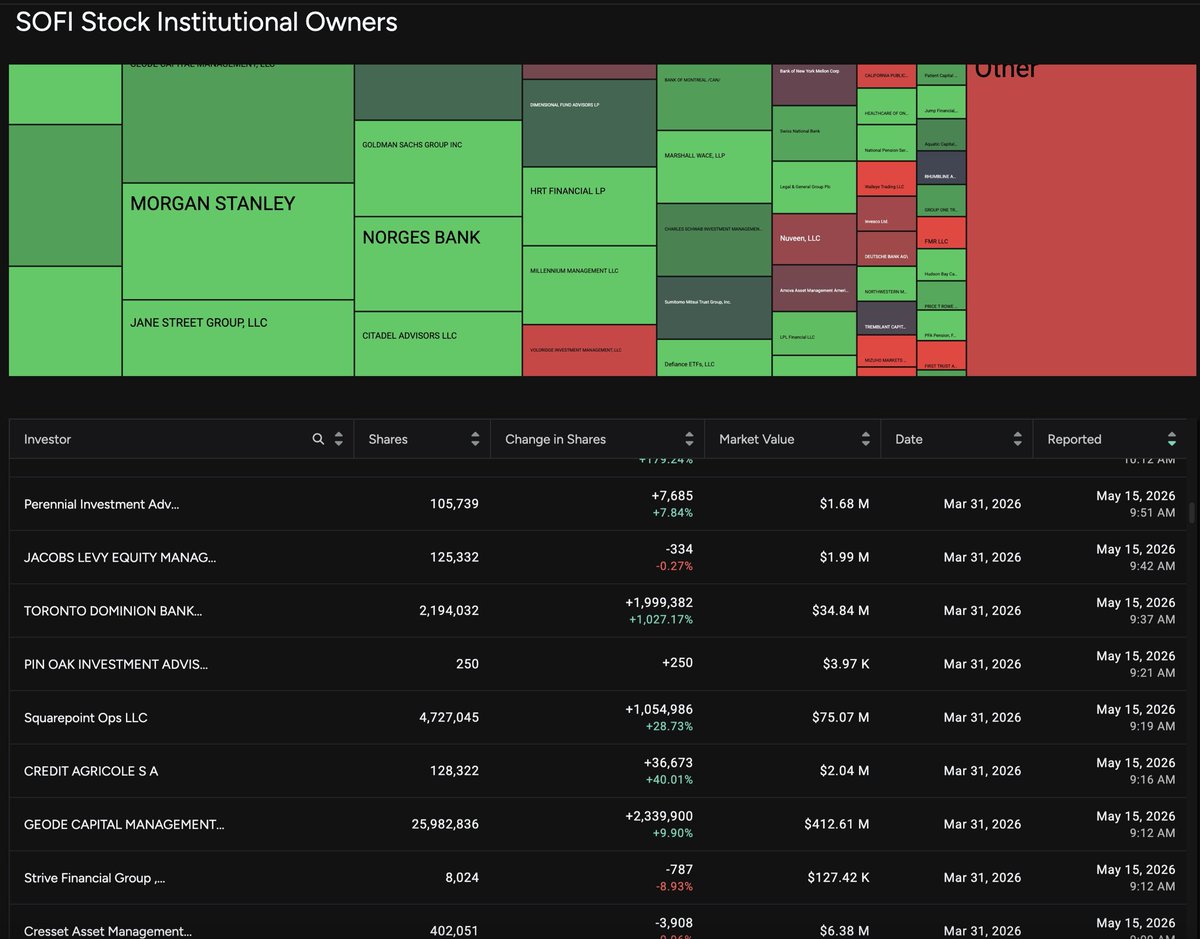This screenshot has height=939, width=1200.
Task: Select the Sumitomo Mitsui Trust Group tile
Action: point(714,308)
